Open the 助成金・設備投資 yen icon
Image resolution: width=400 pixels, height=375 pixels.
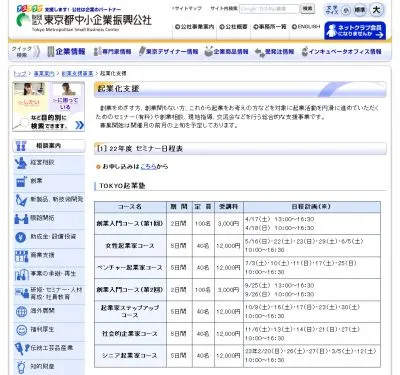click(21, 237)
